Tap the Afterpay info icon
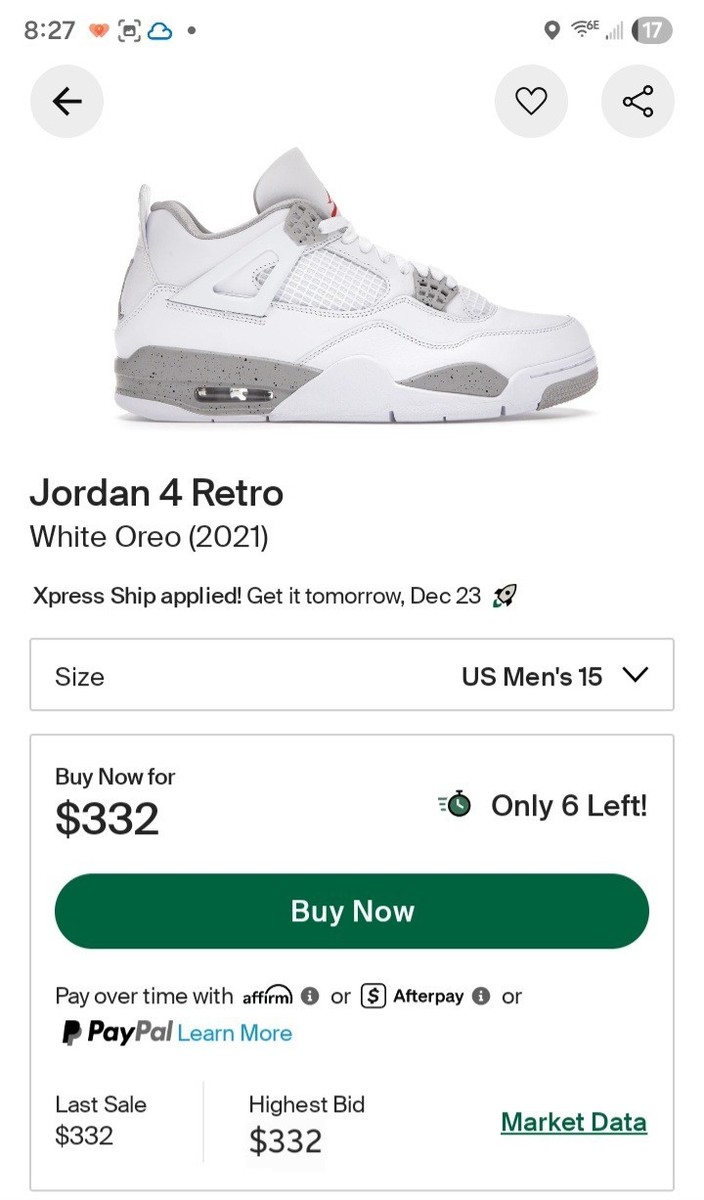This screenshot has height=1200, width=704. click(x=483, y=996)
